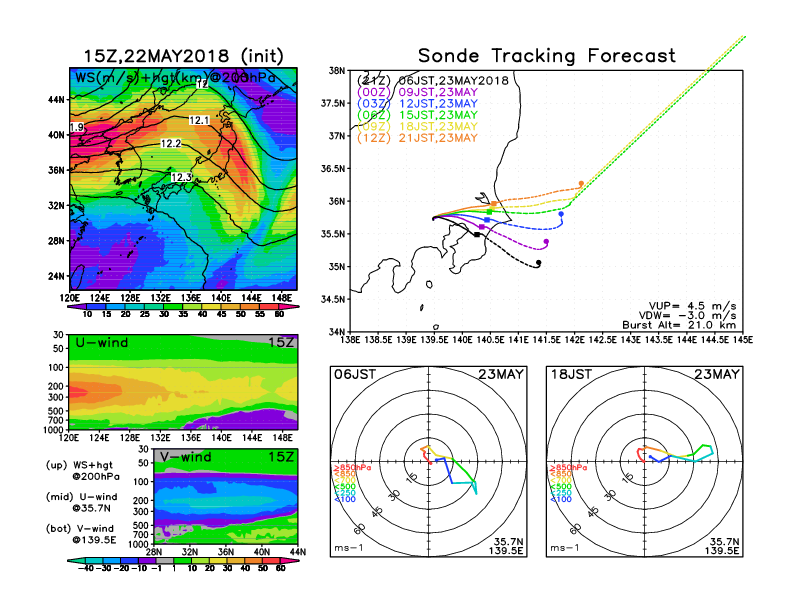Click the "44N" latitude label on the 200hPa map
The height and width of the screenshot is (612, 792).
pos(56,99)
